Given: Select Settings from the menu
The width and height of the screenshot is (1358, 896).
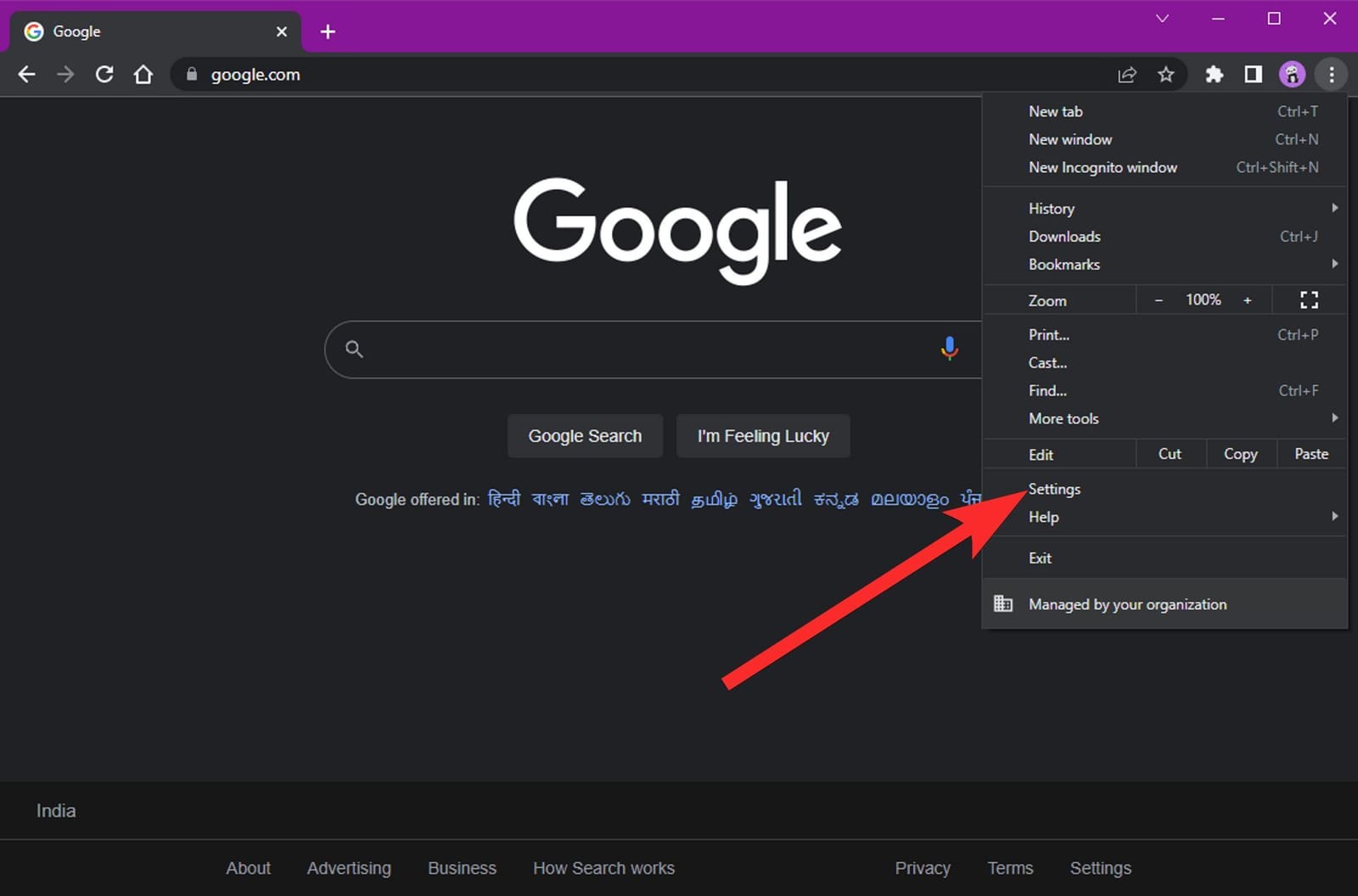Looking at the screenshot, I should click(1054, 489).
